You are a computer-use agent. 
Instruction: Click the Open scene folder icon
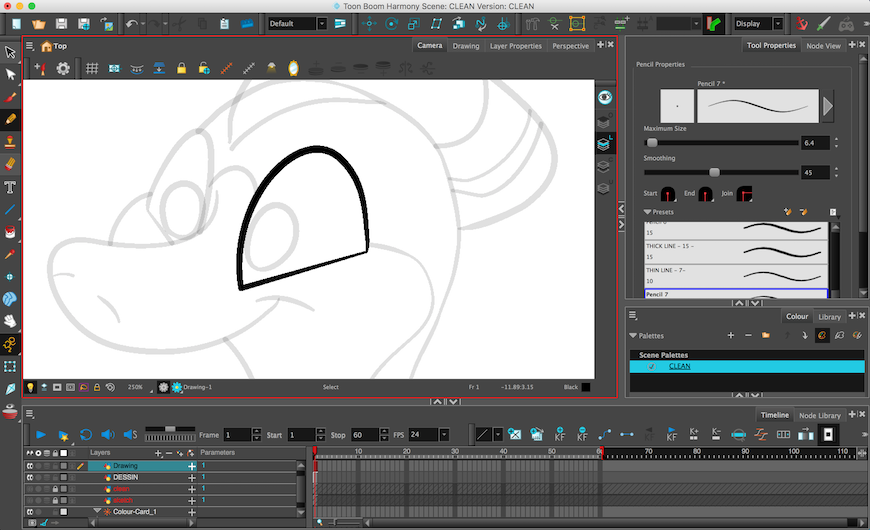pos(38,24)
